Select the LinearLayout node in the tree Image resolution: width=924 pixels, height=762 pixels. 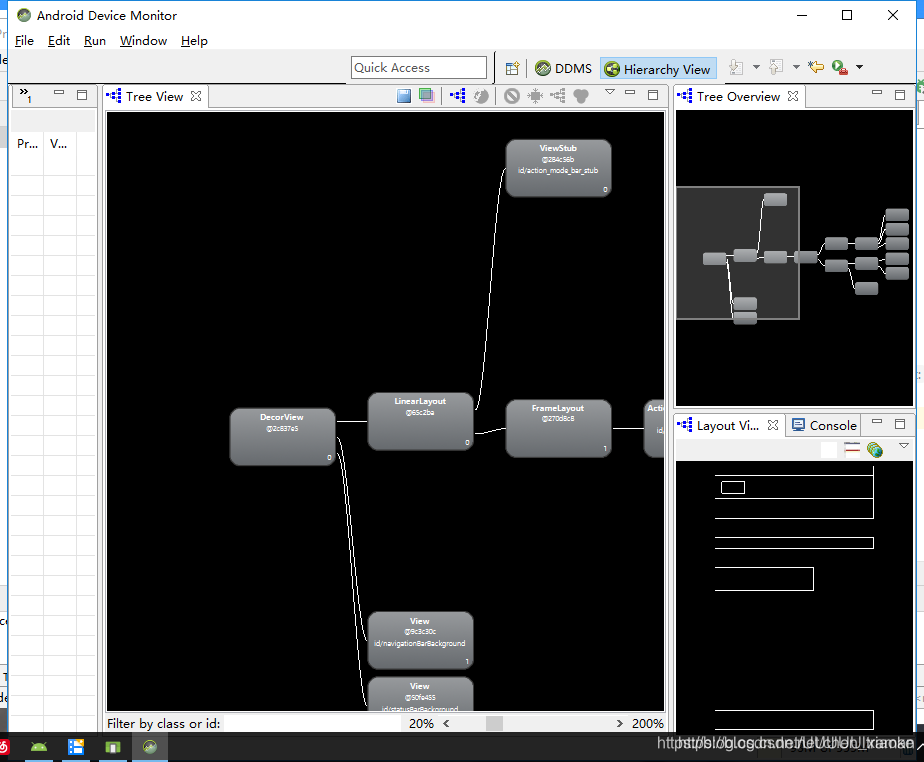coord(420,421)
